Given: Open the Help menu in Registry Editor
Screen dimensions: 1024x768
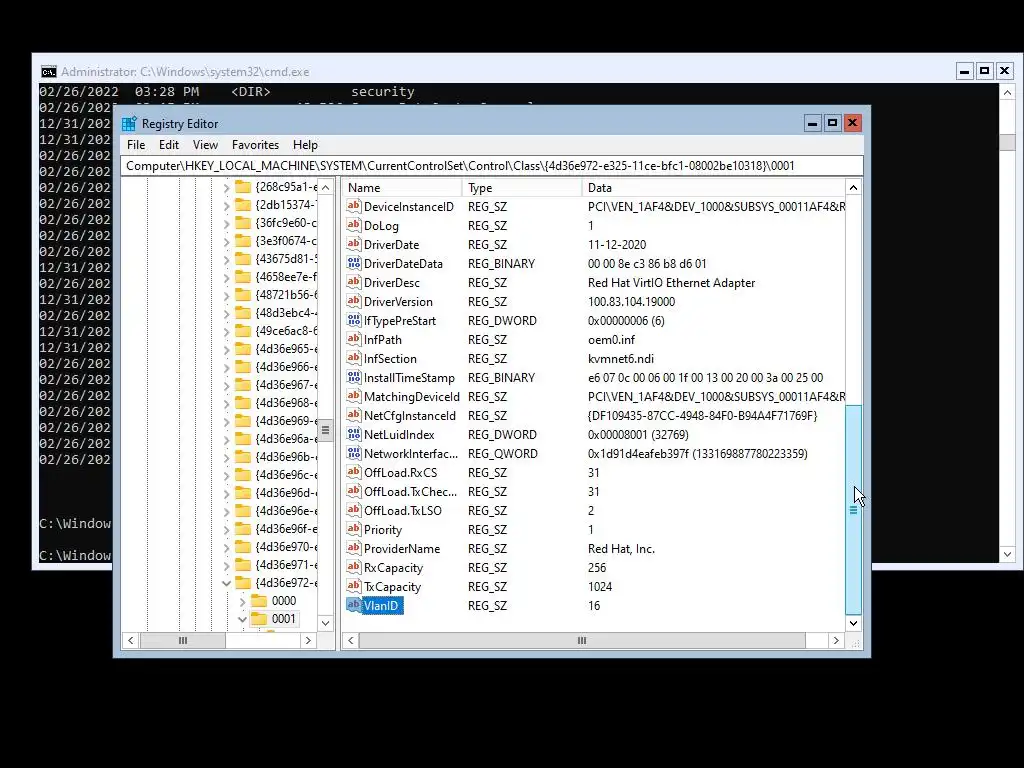Looking at the screenshot, I should pos(305,145).
